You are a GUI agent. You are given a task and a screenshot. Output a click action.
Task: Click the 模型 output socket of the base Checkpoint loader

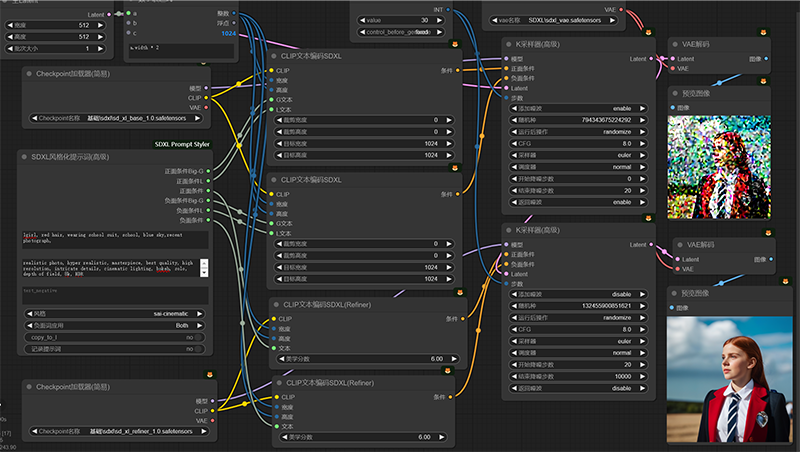point(206,88)
